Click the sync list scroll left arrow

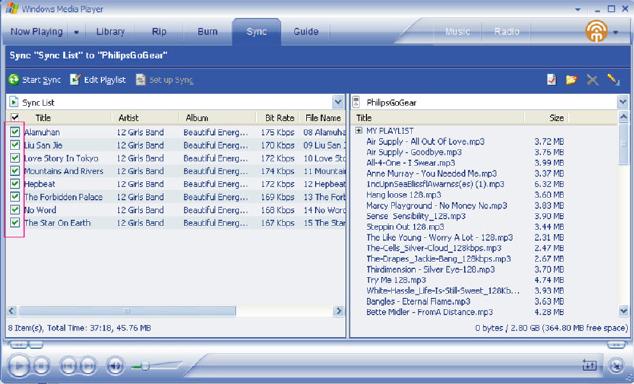point(12,310)
